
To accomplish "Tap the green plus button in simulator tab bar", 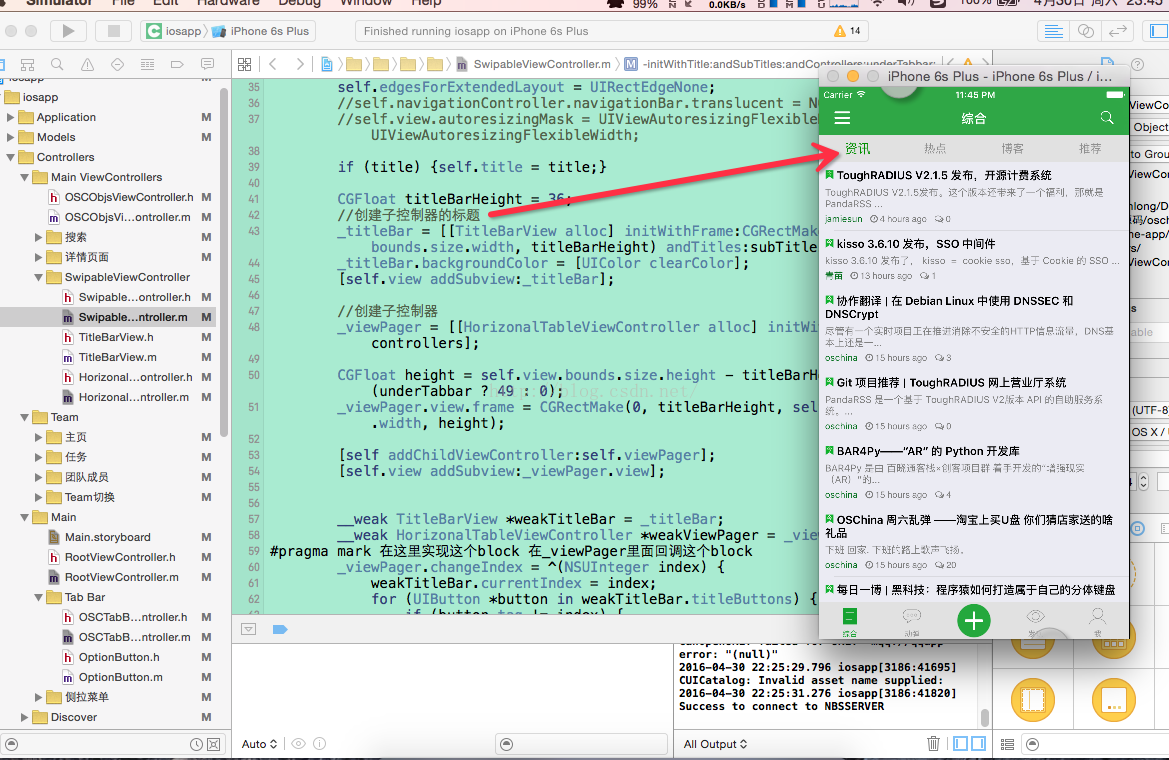I will (x=974, y=621).
